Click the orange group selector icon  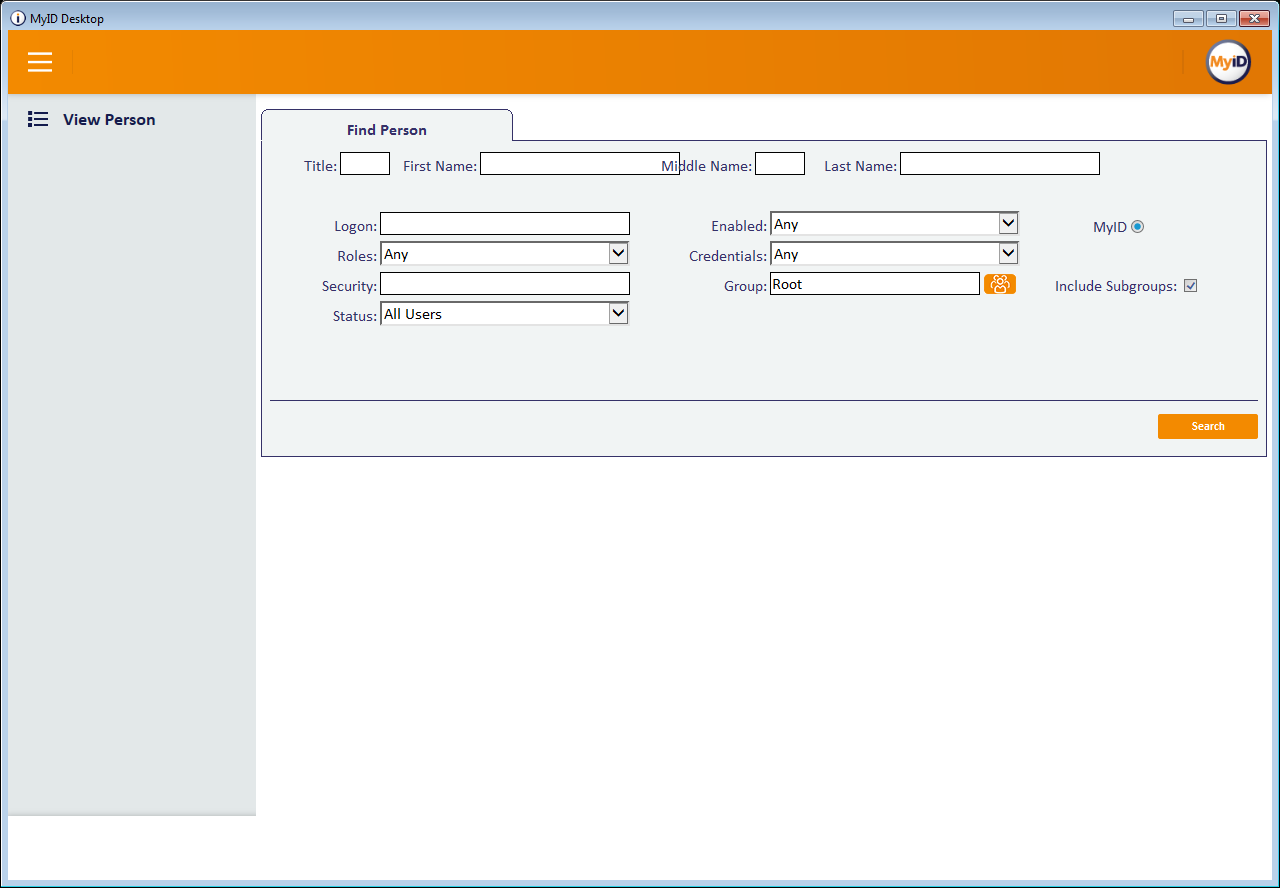pos(999,284)
